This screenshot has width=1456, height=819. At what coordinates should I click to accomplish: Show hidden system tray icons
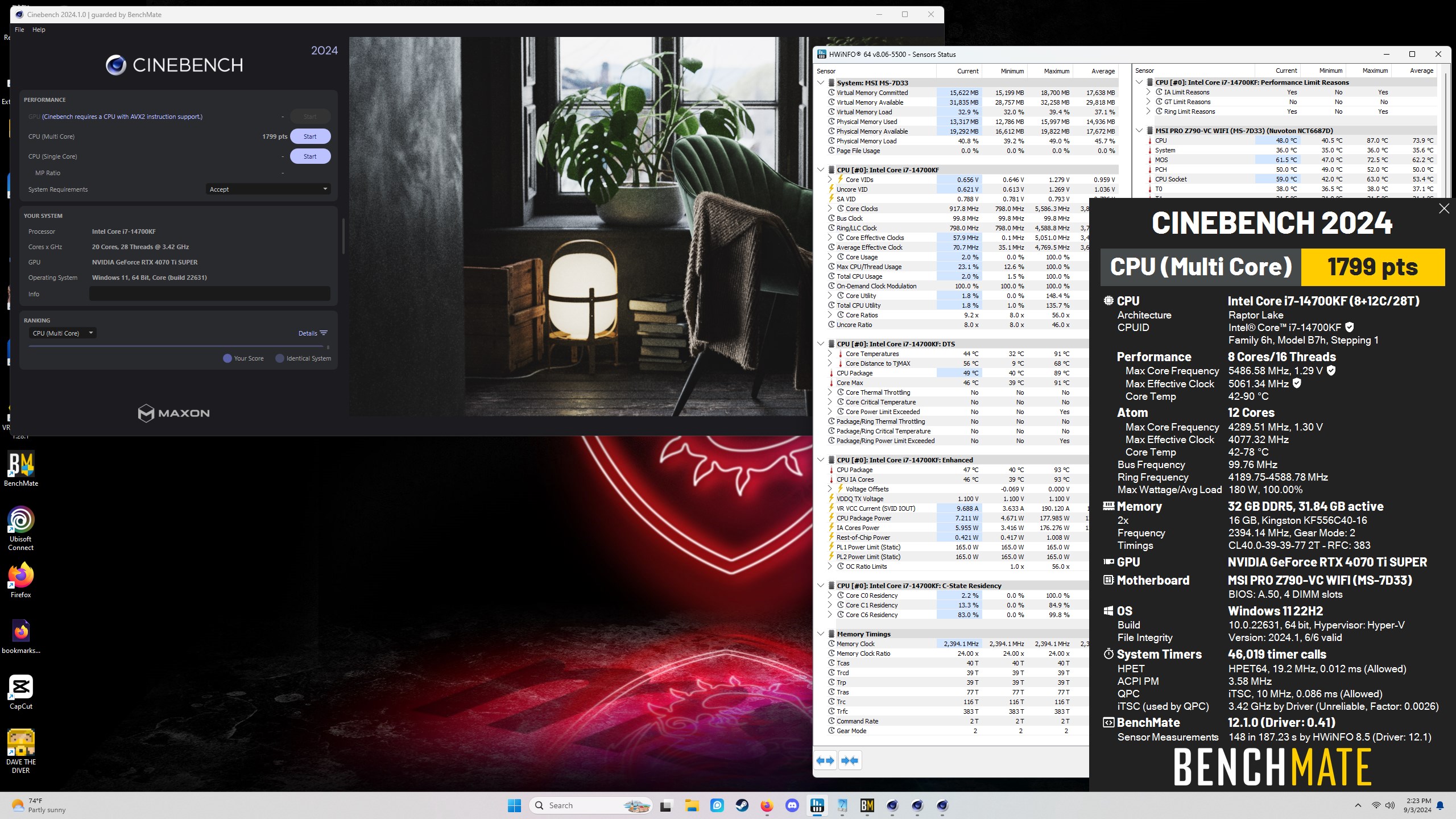(1358, 805)
